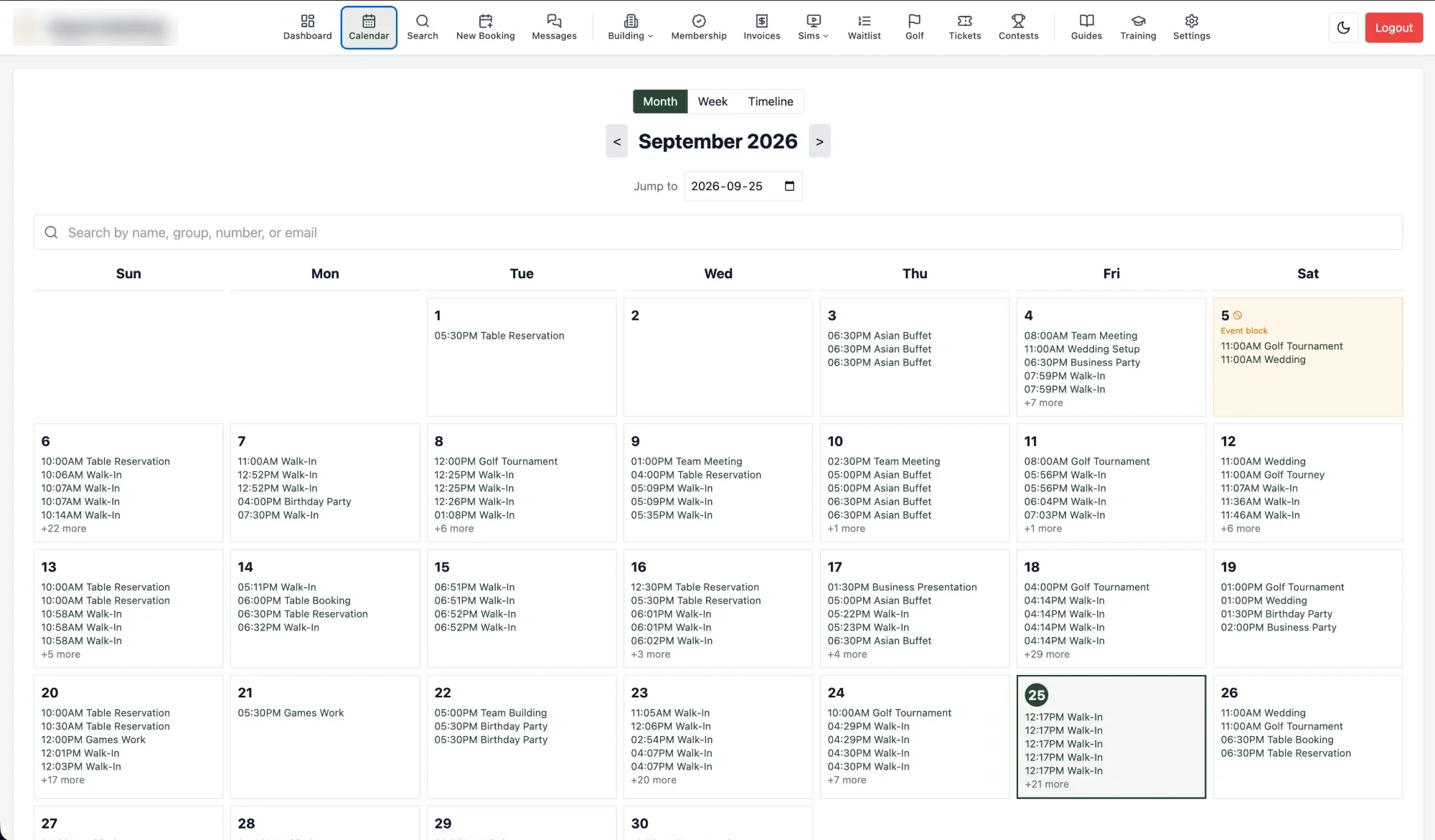Focus the search by name field
This screenshot has width=1435, height=840.
(x=717, y=232)
